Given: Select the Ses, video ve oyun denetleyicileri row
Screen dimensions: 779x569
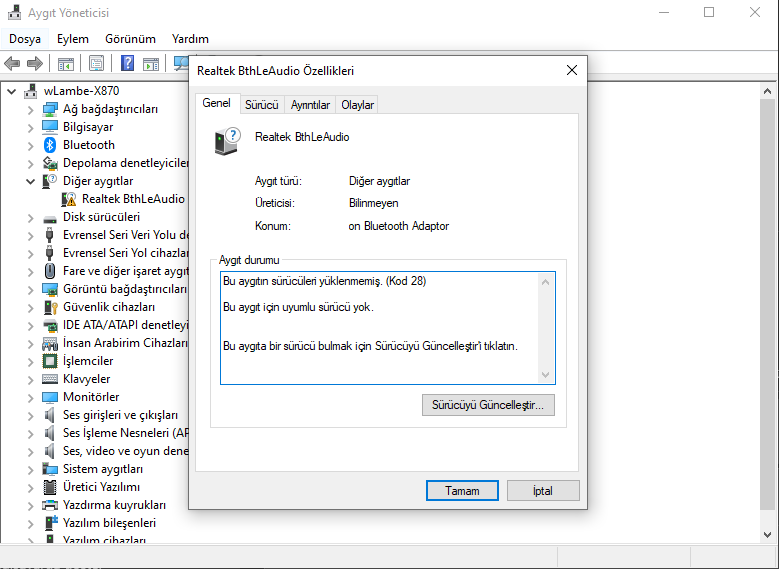Looking at the screenshot, I should click(115, 451).
